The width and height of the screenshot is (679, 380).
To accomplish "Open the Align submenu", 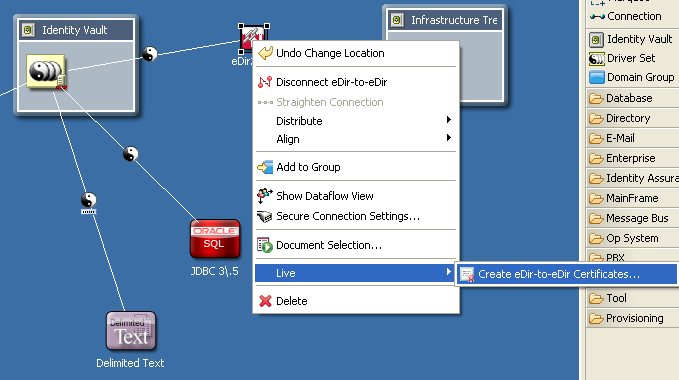I will (x=356, y=139).
